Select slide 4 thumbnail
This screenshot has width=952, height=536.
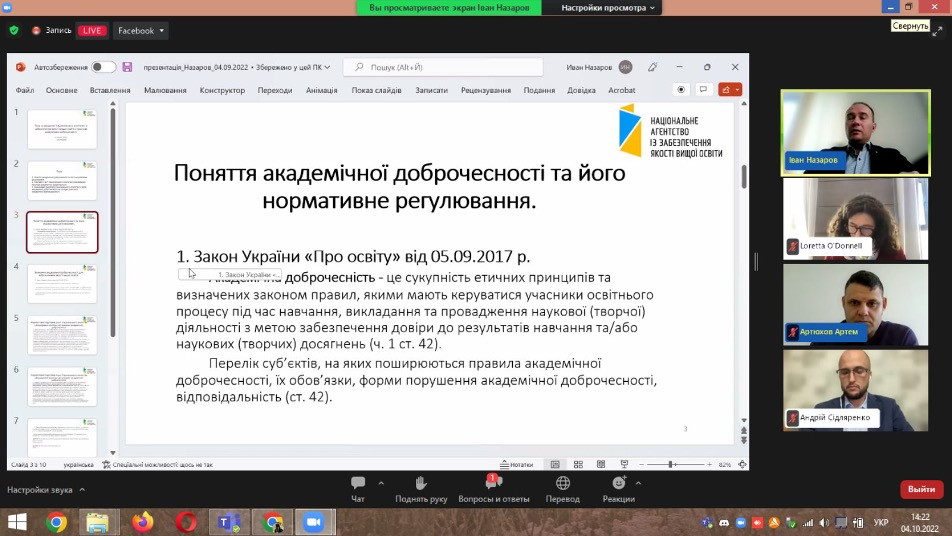pos(62,283)
